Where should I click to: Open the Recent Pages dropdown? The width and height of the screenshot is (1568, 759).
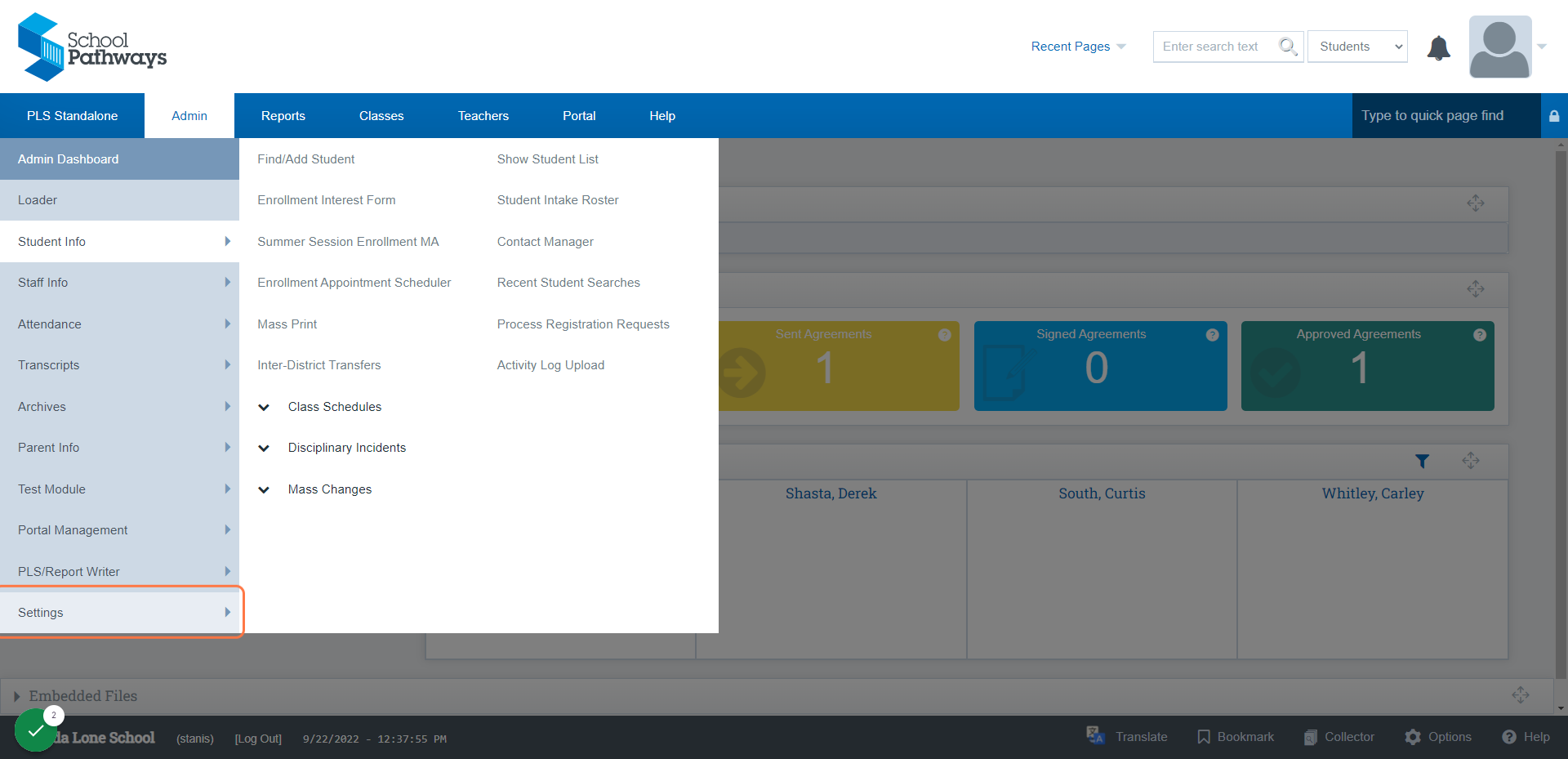coord(1078,47)
